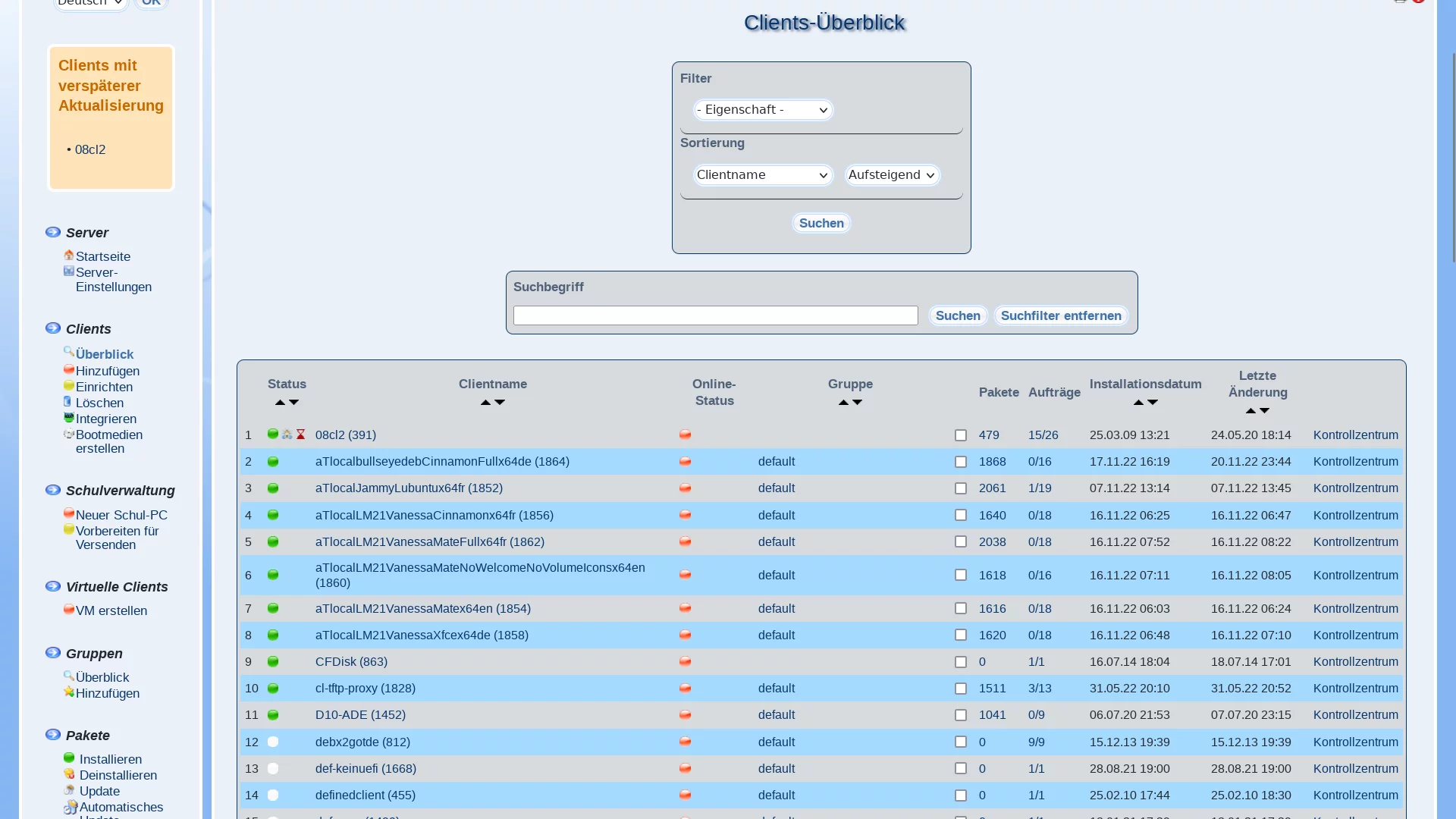Click the Gruppen Hinzufügen star icon
Image resolution: width=1456 pixels, height=819 pixels.
[69, 692]
